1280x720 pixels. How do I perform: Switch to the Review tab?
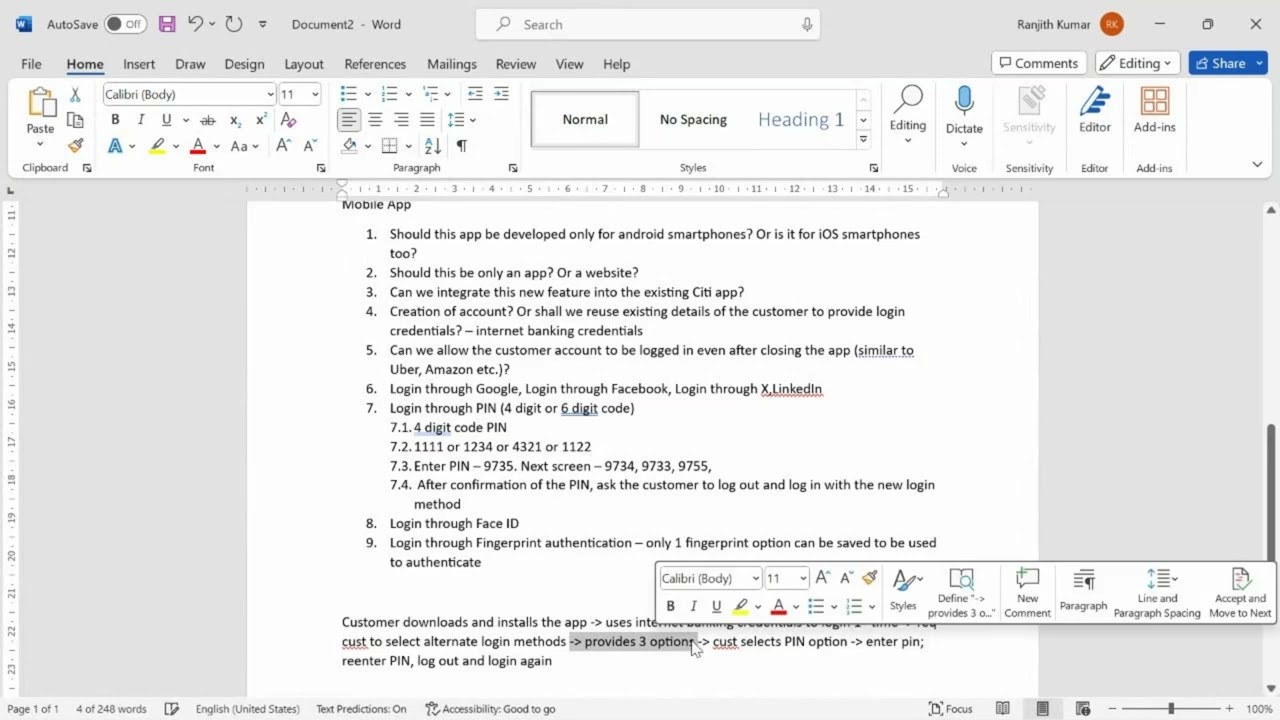pos(515,64)
